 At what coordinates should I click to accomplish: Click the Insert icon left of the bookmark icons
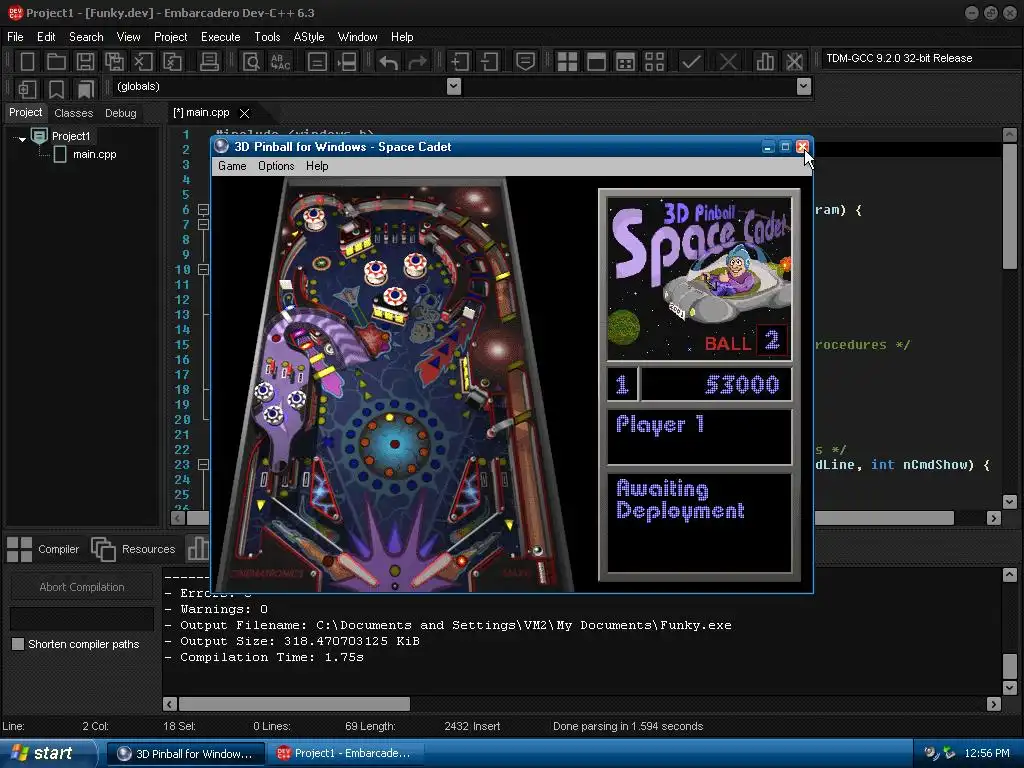[x=27, y=88]
